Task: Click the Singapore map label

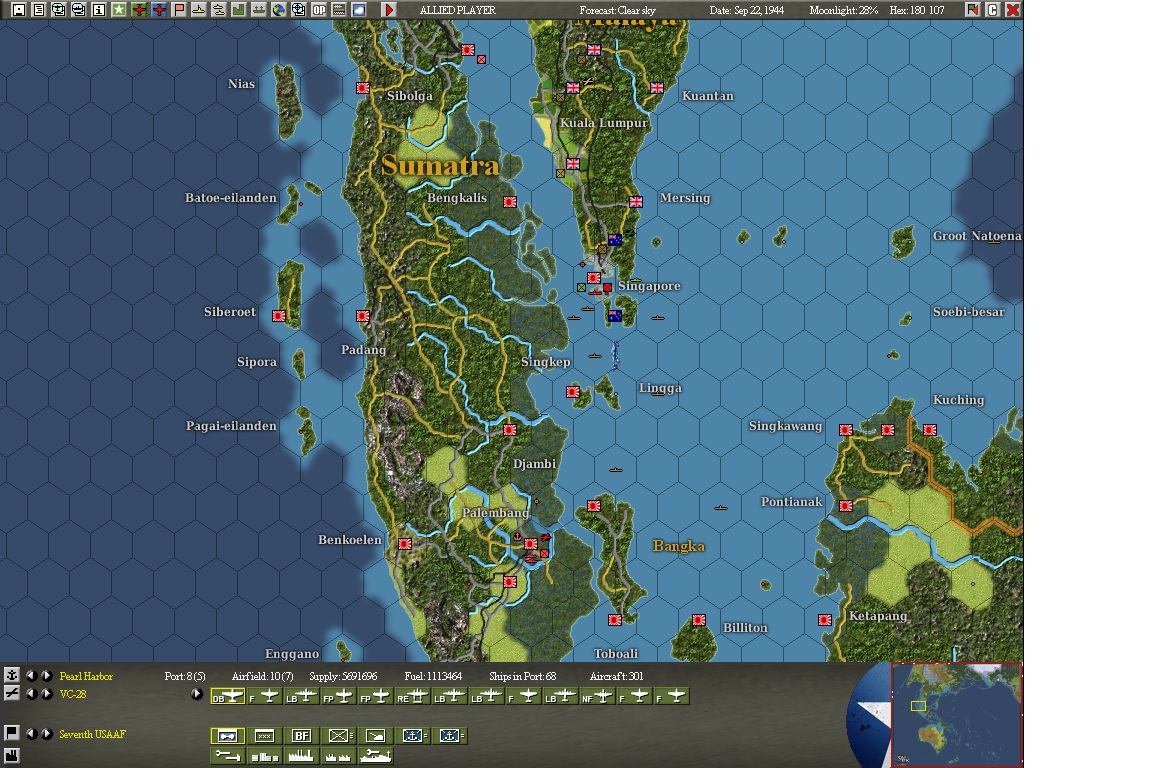Action: point(649,285)
